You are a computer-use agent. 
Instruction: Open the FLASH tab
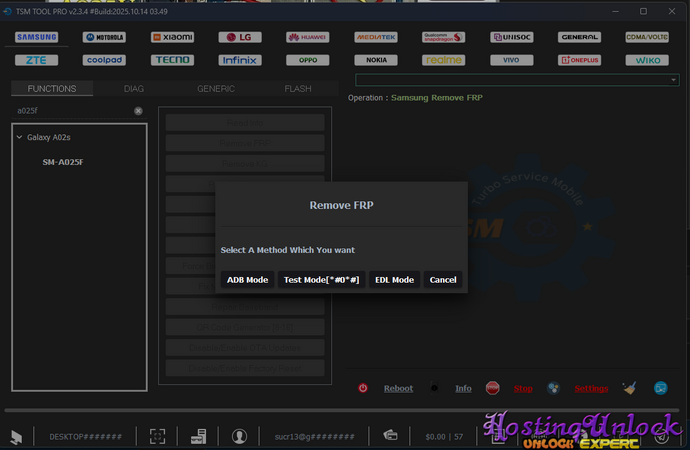pyautogui.click(x=297, y=89)
